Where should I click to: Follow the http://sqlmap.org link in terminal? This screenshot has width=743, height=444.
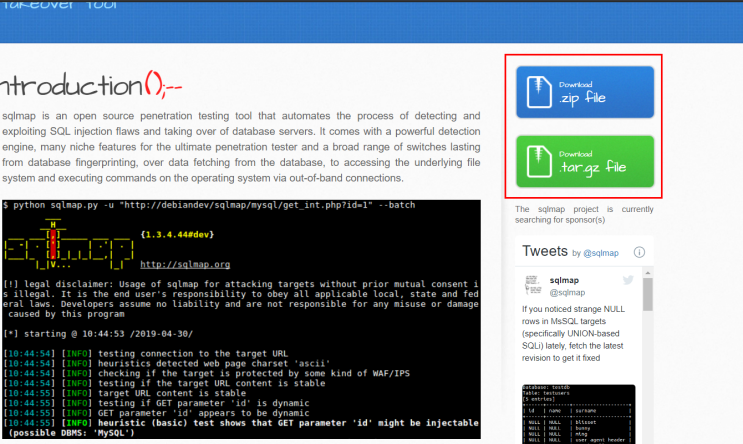pyautogui.click(x=185, y=264)
